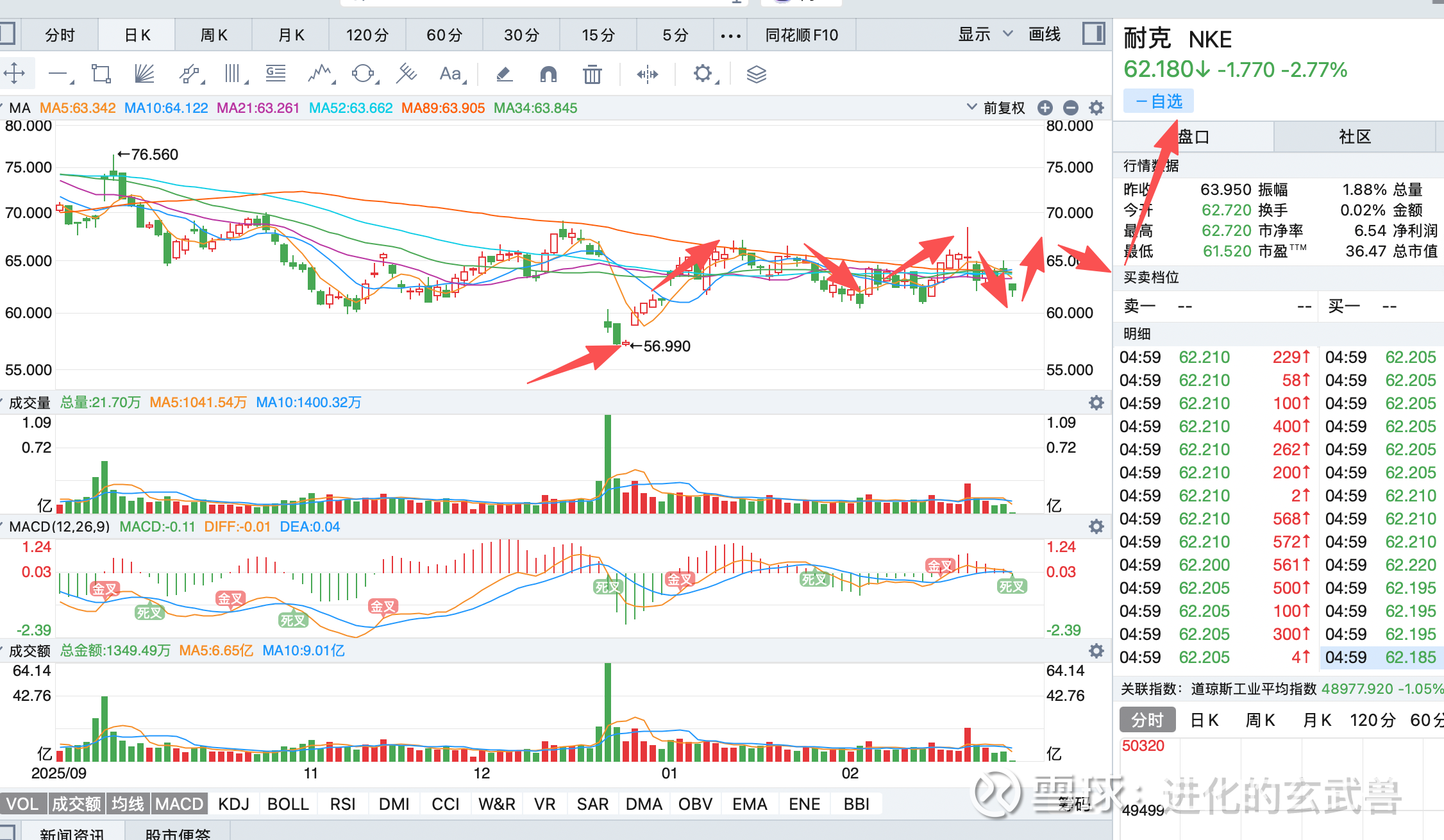Viewport: 1444px width, 840px height.
Task: Open drawing settings gear dropdown in toolbar
Action: (x=704, y=74)
